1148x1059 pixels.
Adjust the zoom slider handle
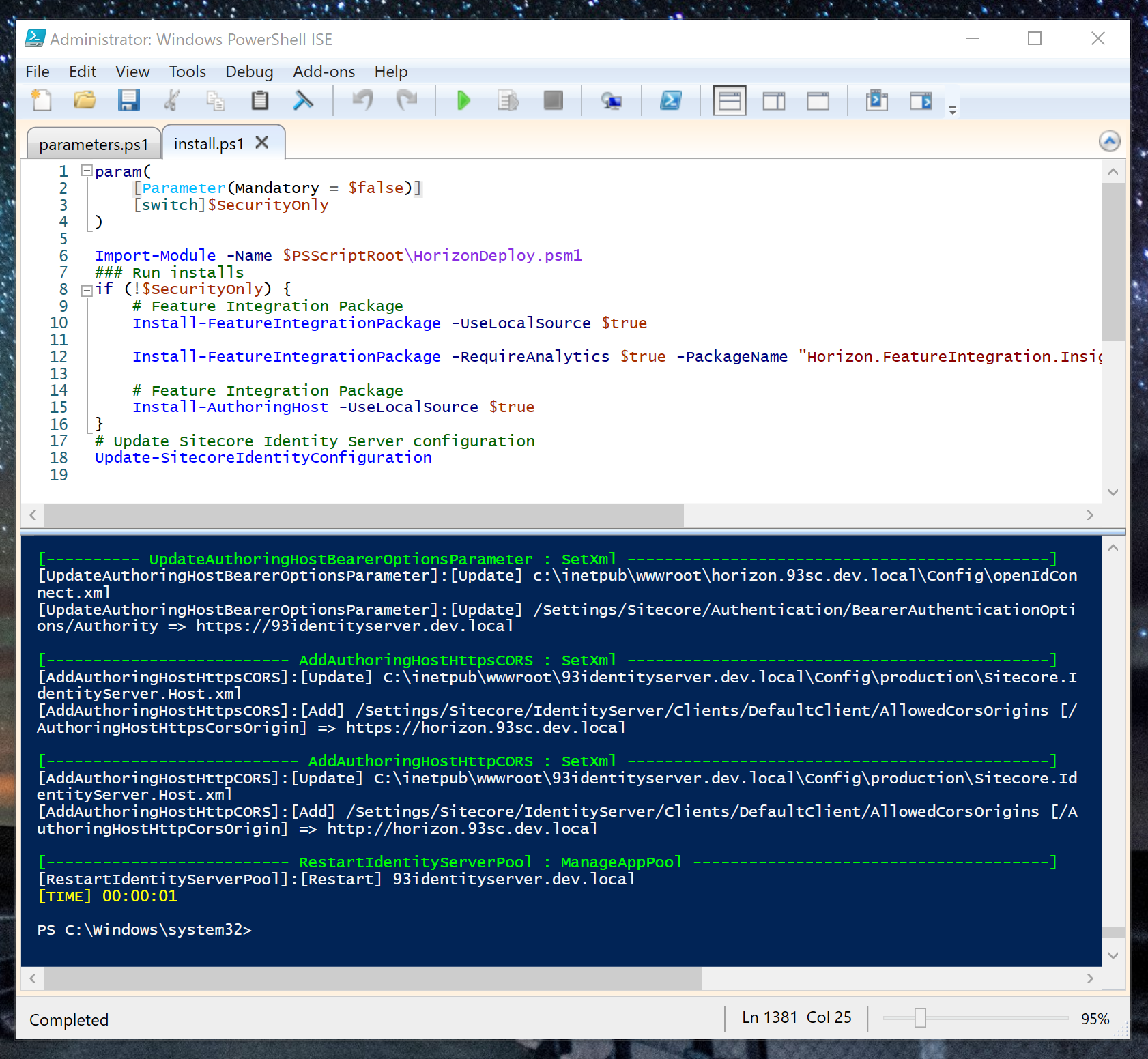coord(920,1017)
